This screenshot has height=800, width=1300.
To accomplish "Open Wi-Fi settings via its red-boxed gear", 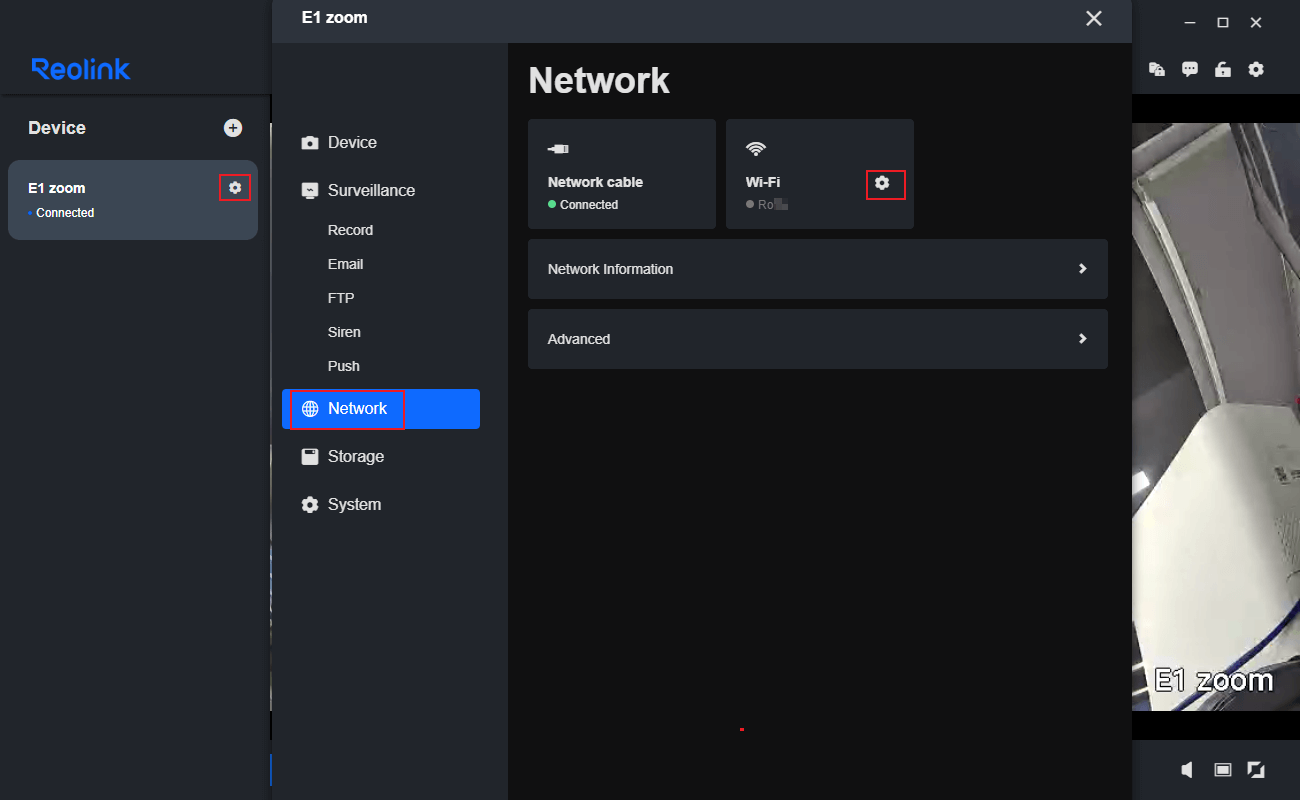I will point(884,183).
